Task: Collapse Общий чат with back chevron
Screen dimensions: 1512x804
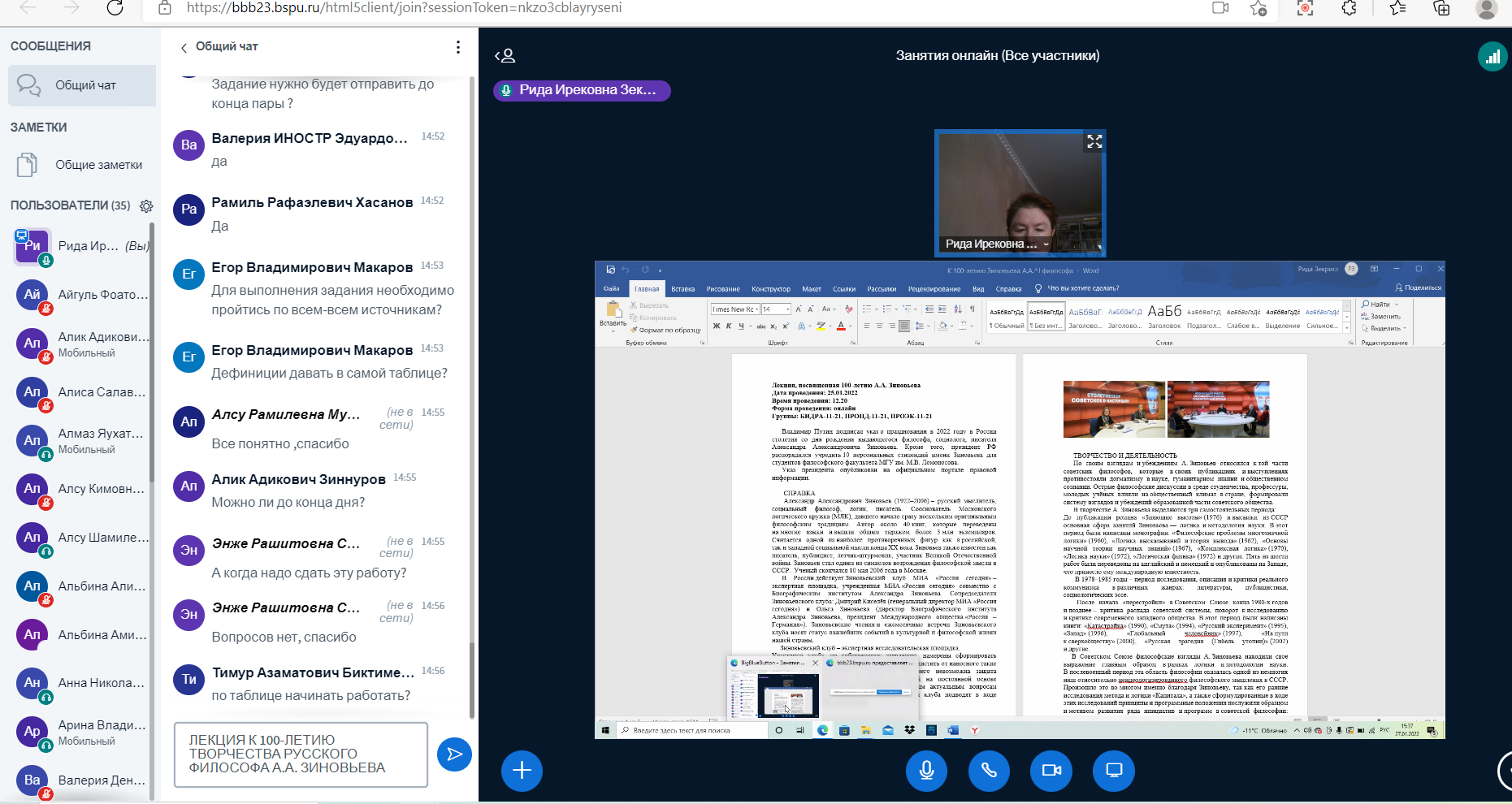Action: click(184, 48)
